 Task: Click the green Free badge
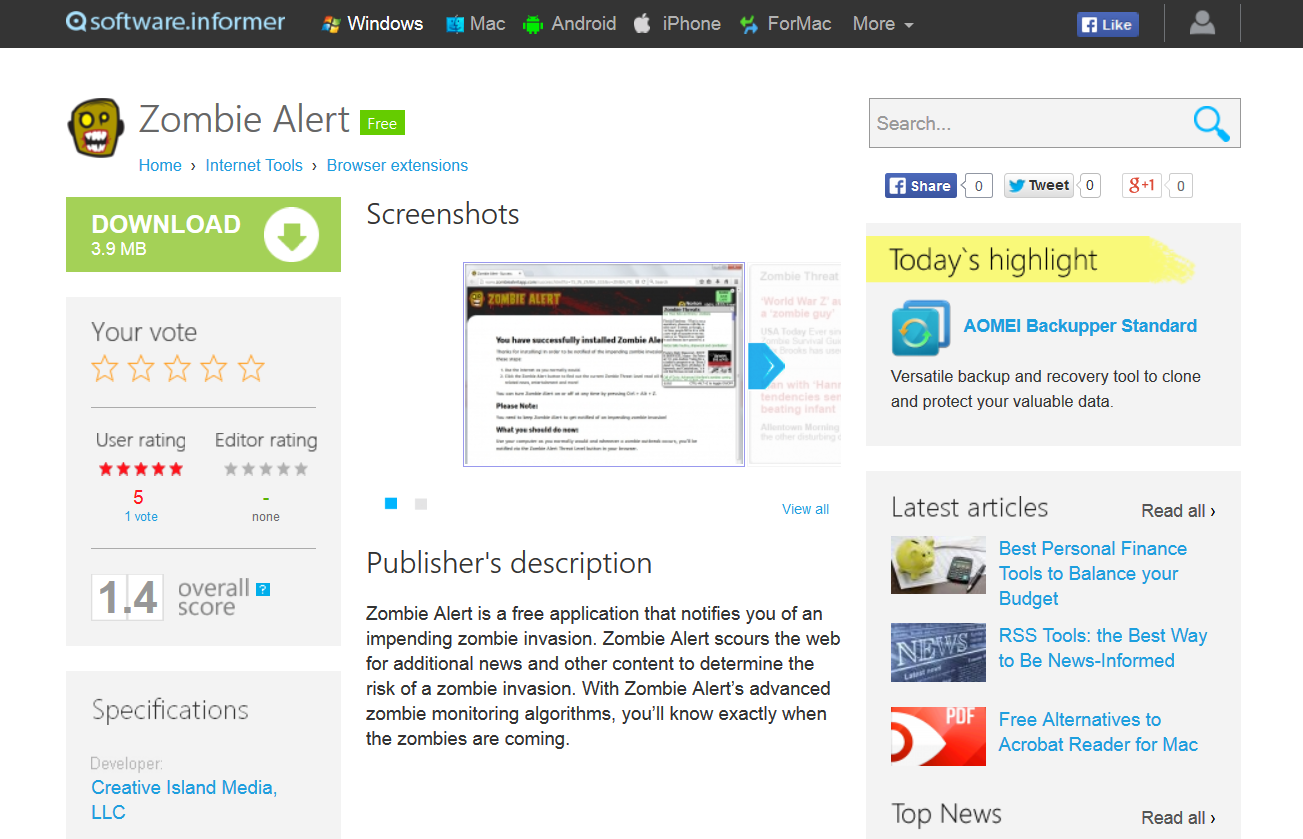[382, 123]
